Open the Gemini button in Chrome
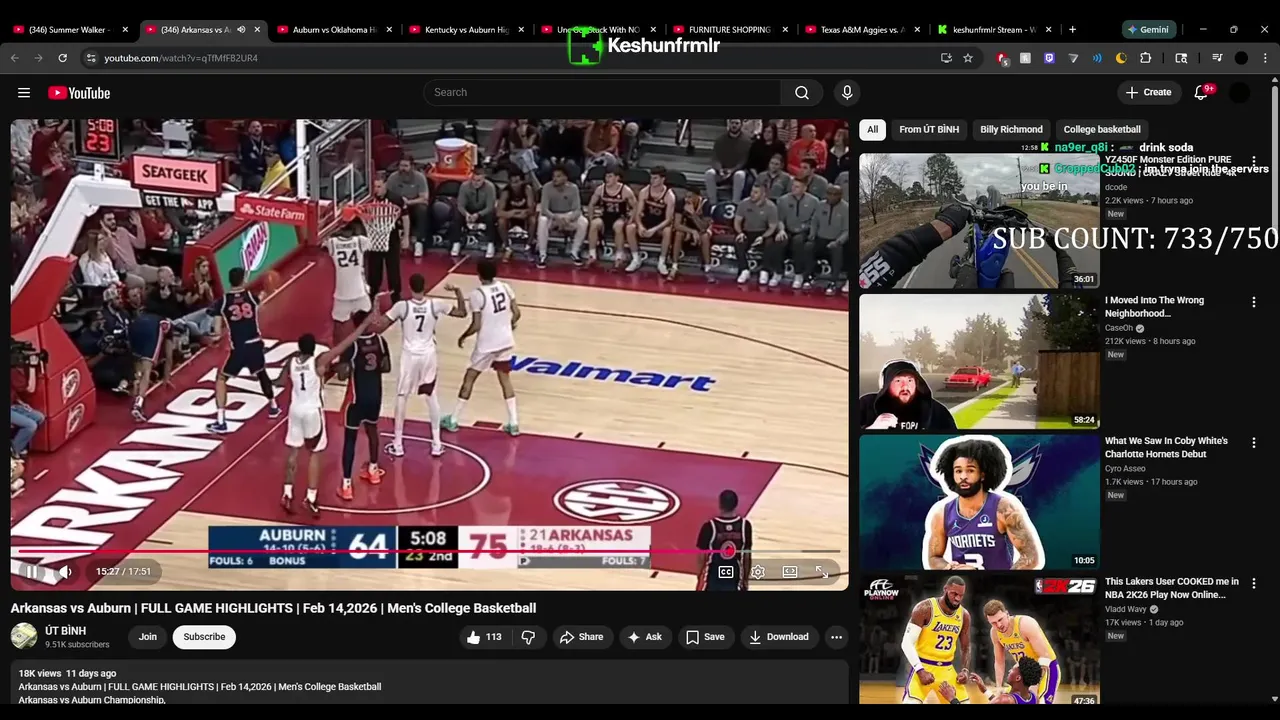 click(x=1151, y=30)
